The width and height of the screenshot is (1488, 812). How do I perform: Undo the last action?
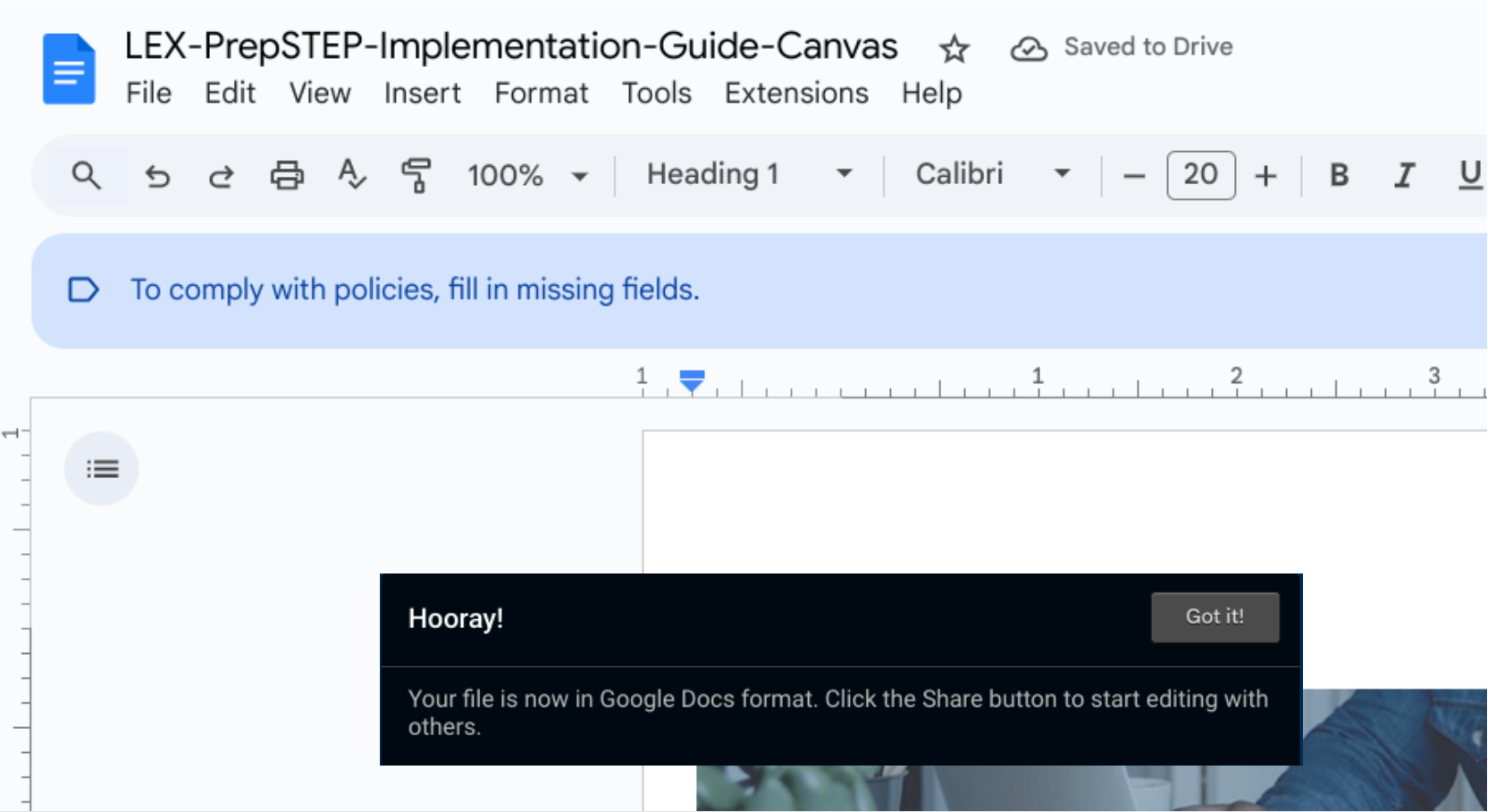point(157,175)
